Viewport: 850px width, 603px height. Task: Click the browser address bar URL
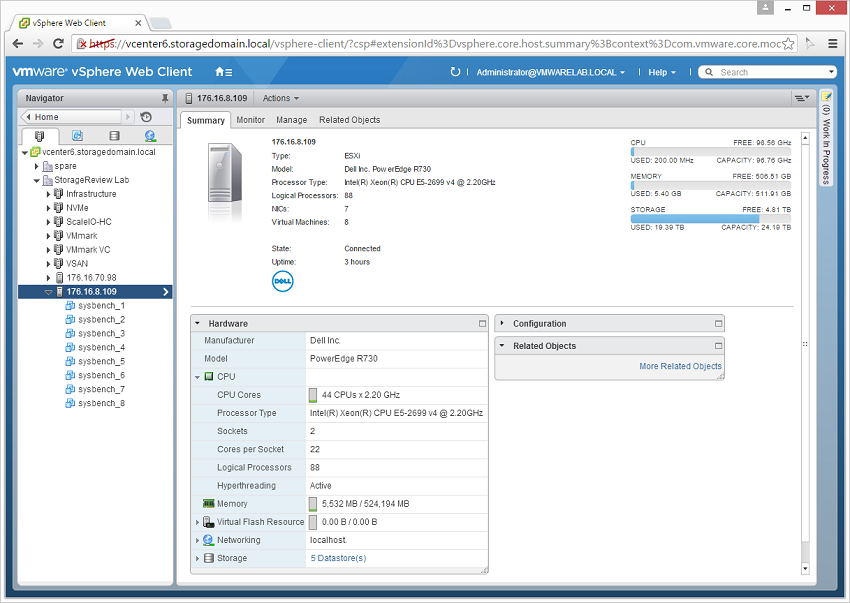point(434,44)
